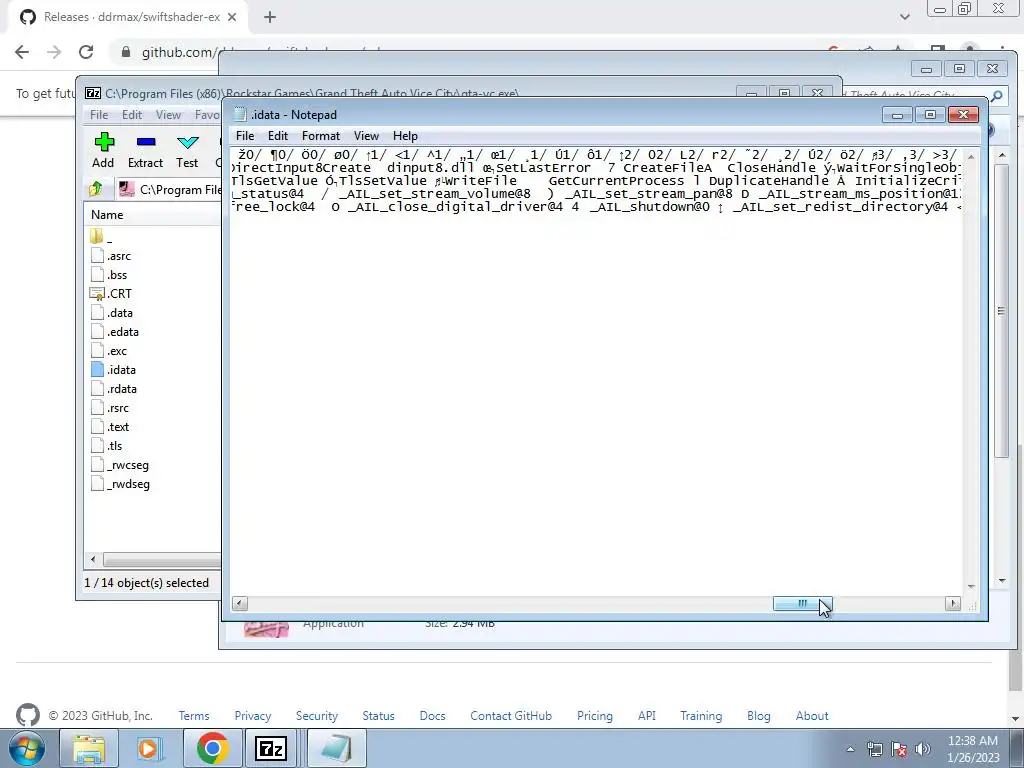1024x768 pixels.
Task: Open 7-Zip View menu
Action: coord(168,115)
